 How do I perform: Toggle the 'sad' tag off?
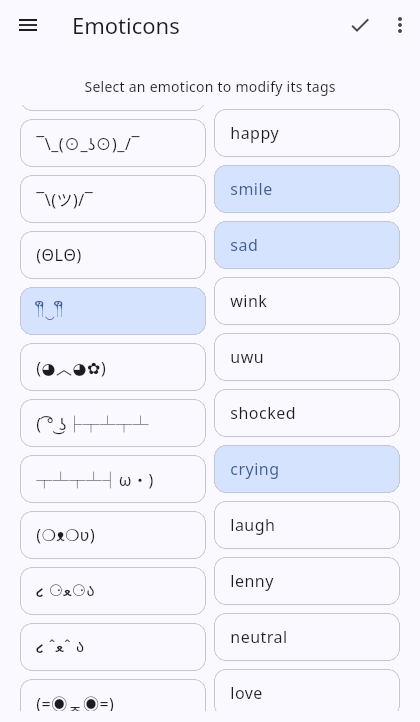point(307,245)
